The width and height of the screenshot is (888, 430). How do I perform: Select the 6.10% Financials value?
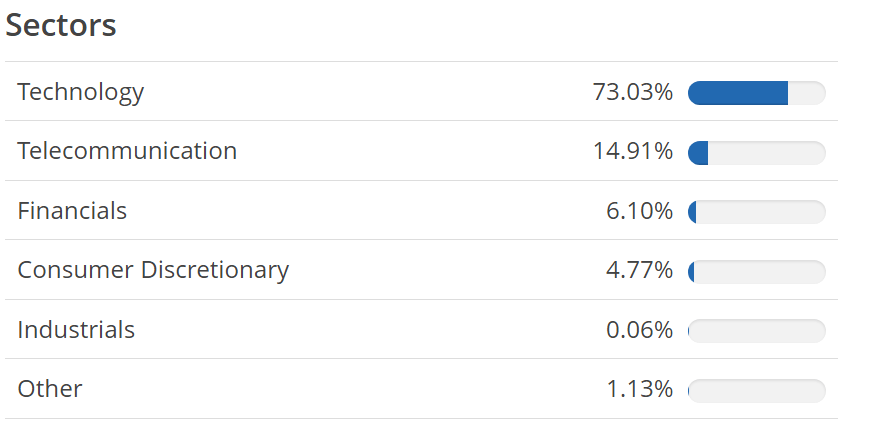tap(639, 211)
